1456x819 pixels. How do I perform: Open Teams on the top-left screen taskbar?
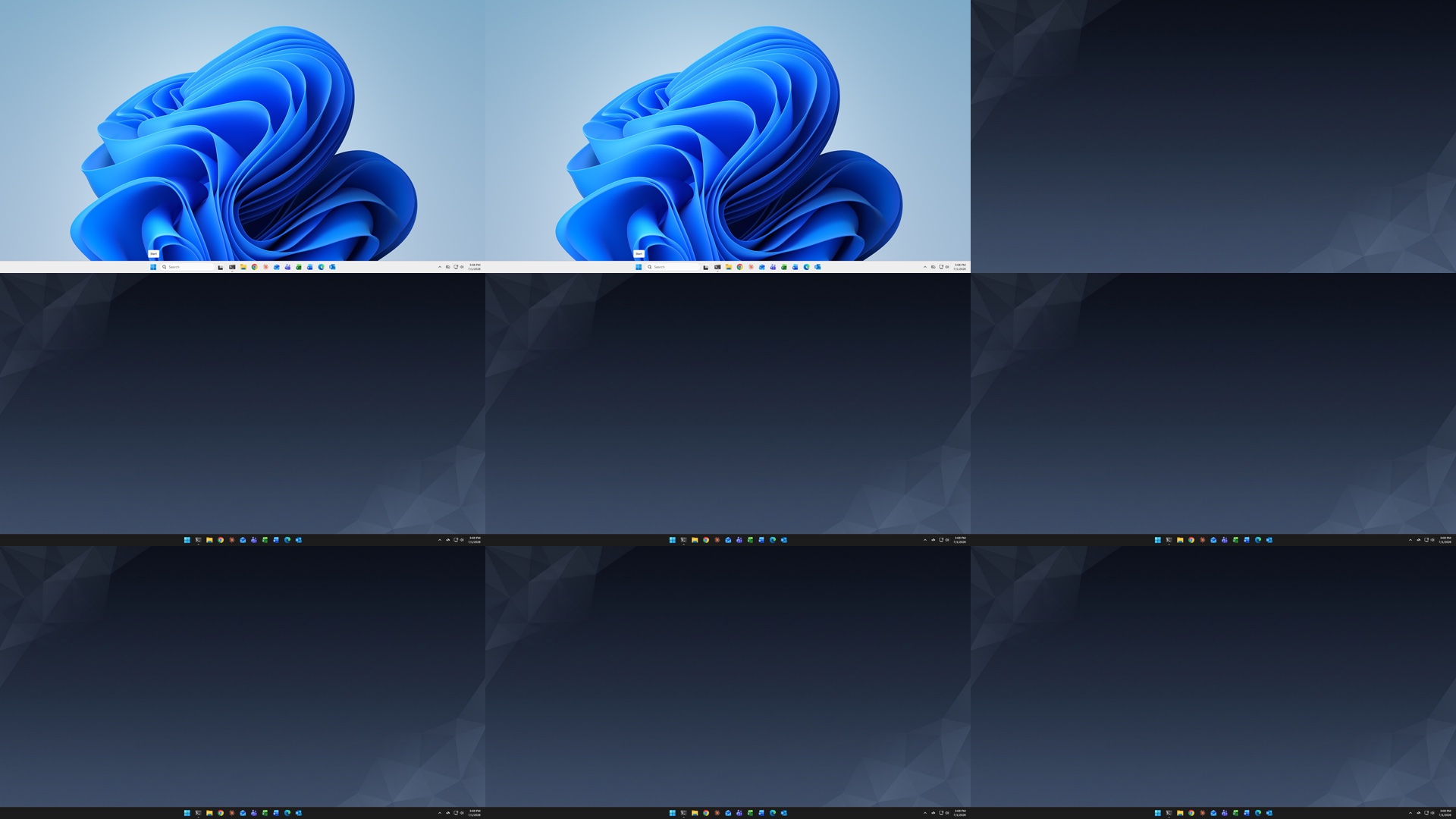(287, 267)
